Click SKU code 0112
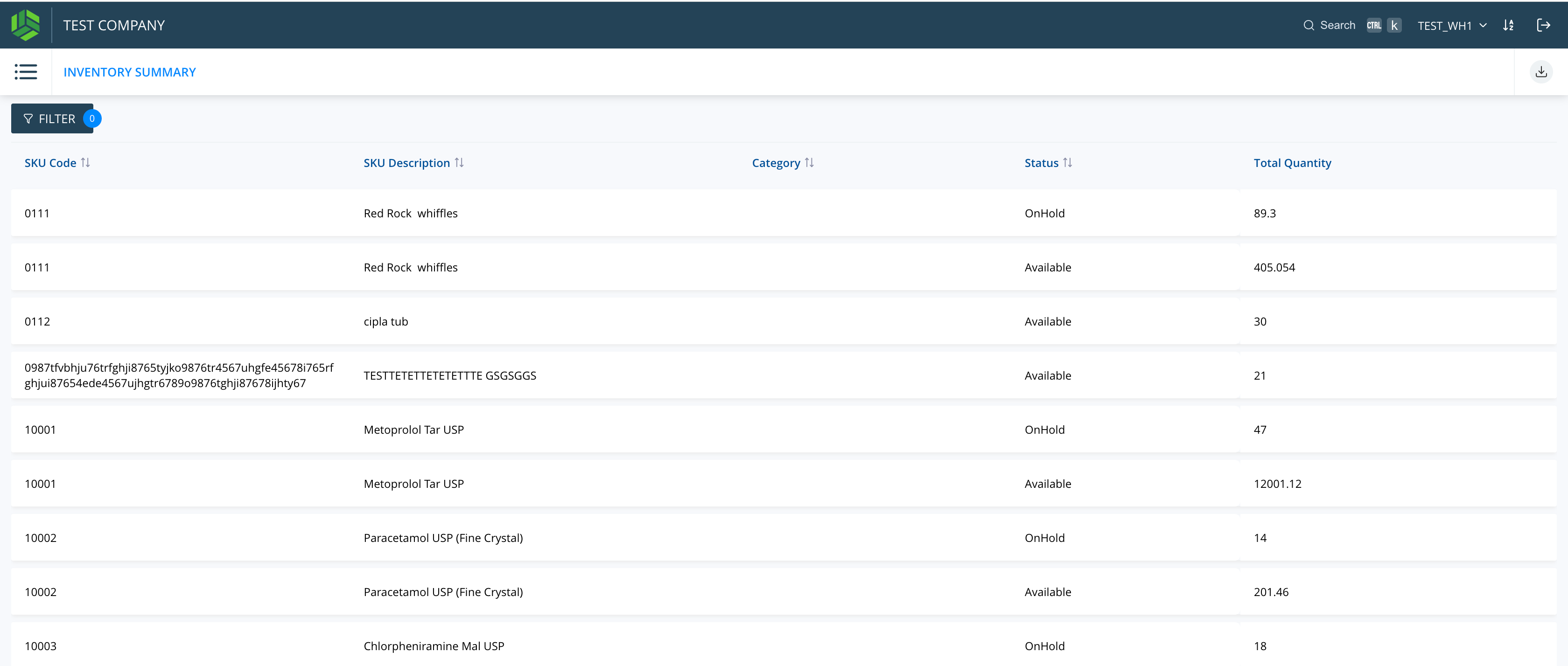The image size is (1568, 666). pyautogui.click(x=37, y=321)
